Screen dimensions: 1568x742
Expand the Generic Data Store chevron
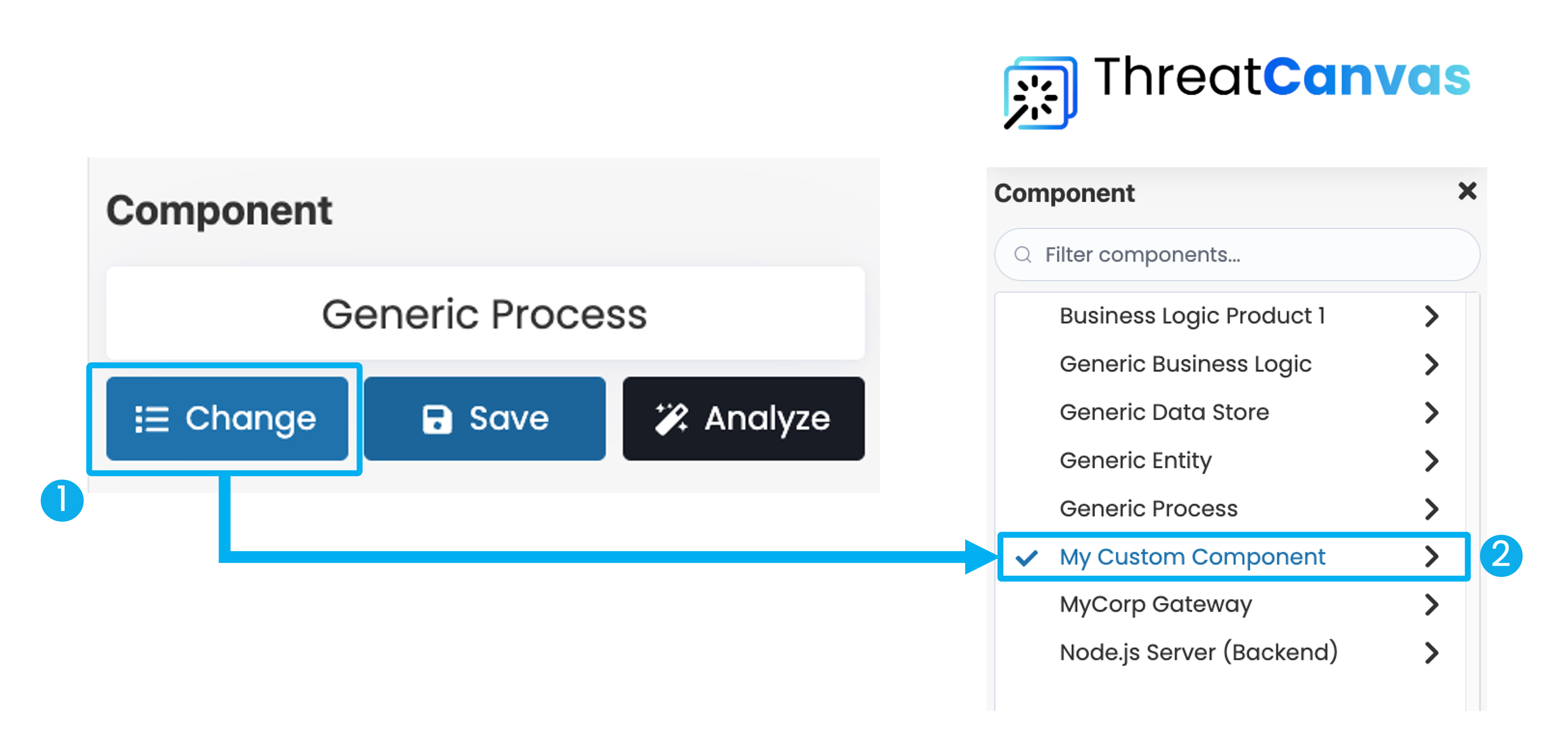(x=1432, y=412)
